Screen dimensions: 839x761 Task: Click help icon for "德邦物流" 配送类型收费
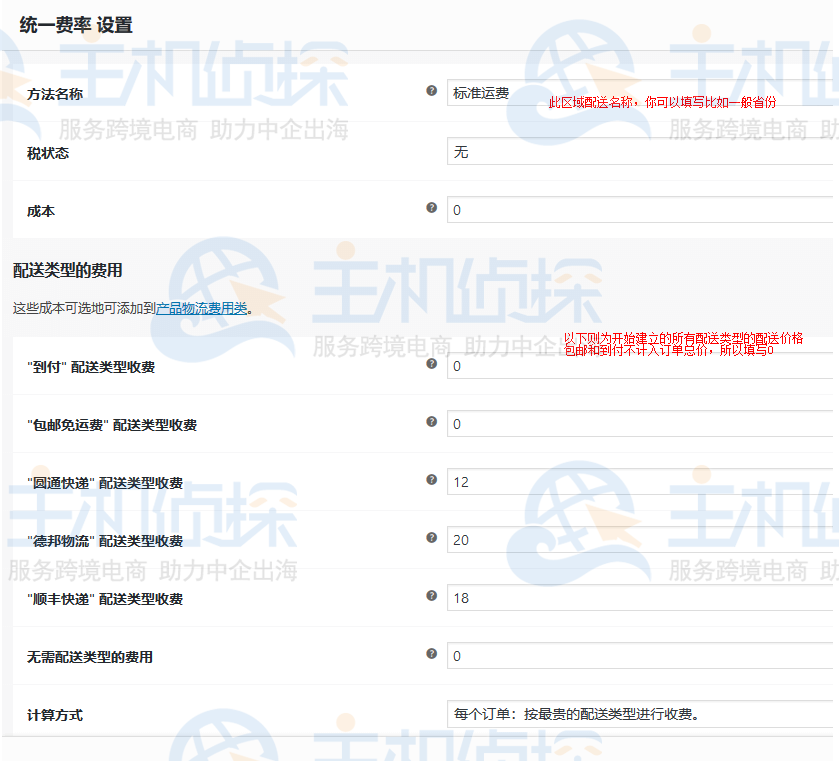tap(432, 538)
